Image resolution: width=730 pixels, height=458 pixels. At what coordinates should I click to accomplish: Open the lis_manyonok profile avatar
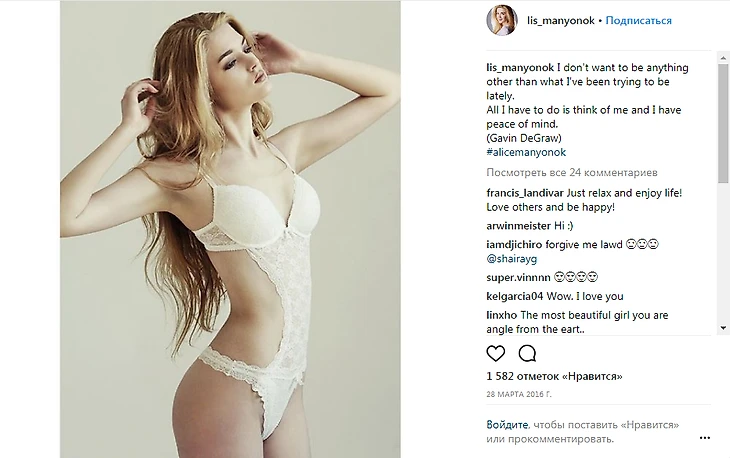coord(502,20)
